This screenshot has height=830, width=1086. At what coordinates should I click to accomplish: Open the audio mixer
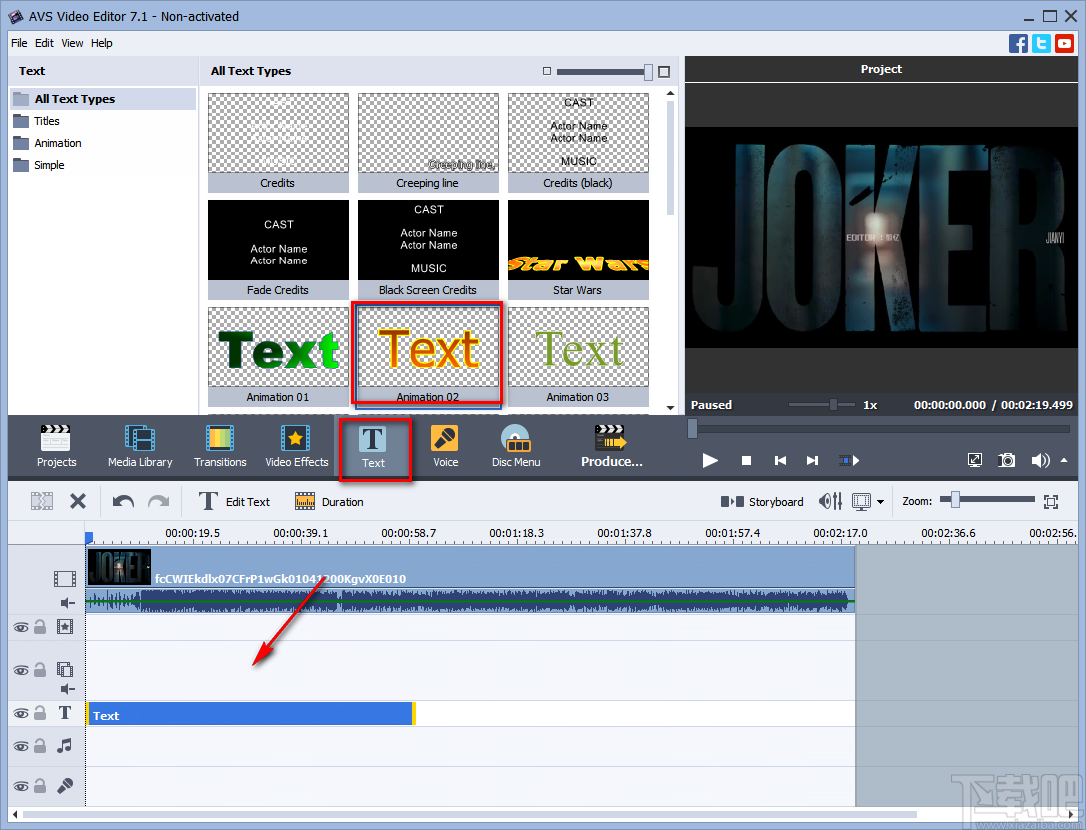830,501
